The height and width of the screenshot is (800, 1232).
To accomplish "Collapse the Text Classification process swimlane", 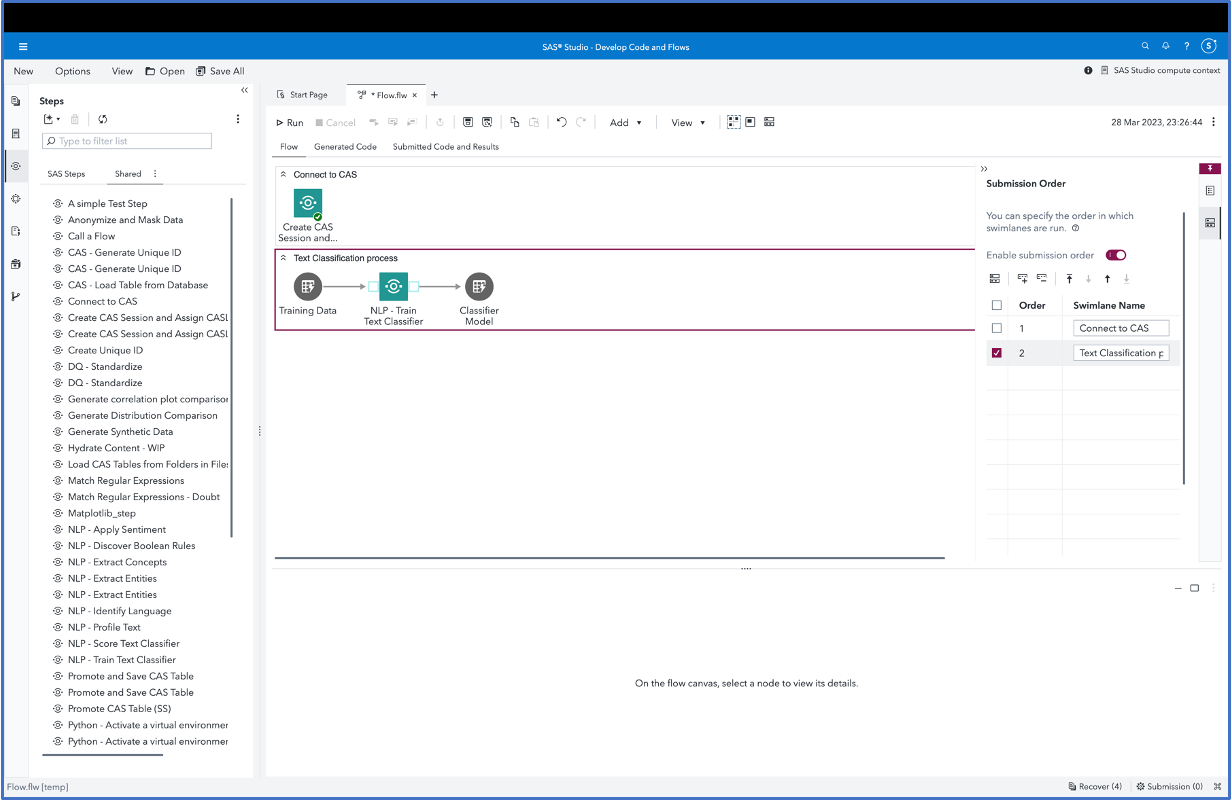I will (284, 258).
